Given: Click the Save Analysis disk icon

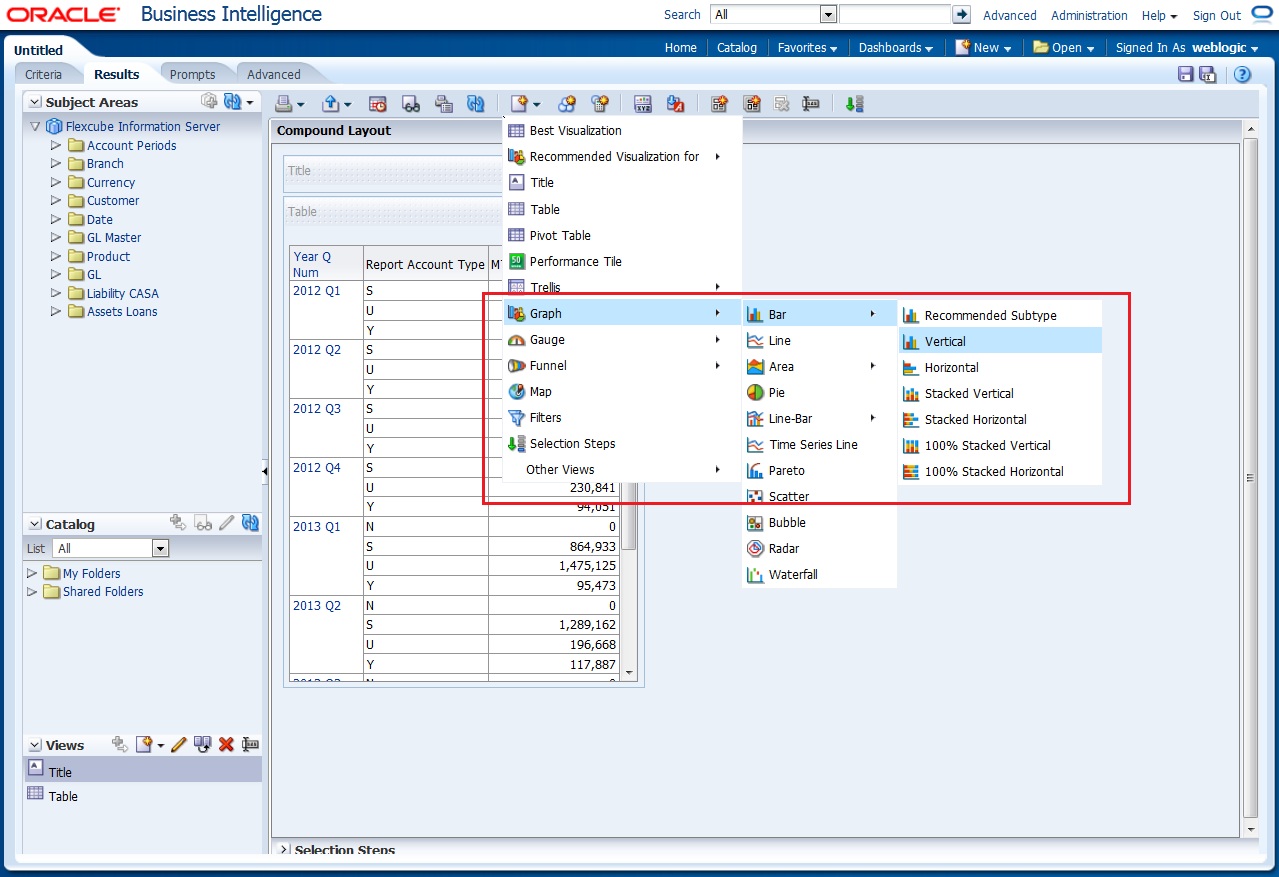Looking at the screenshot, I should 1186,74.
